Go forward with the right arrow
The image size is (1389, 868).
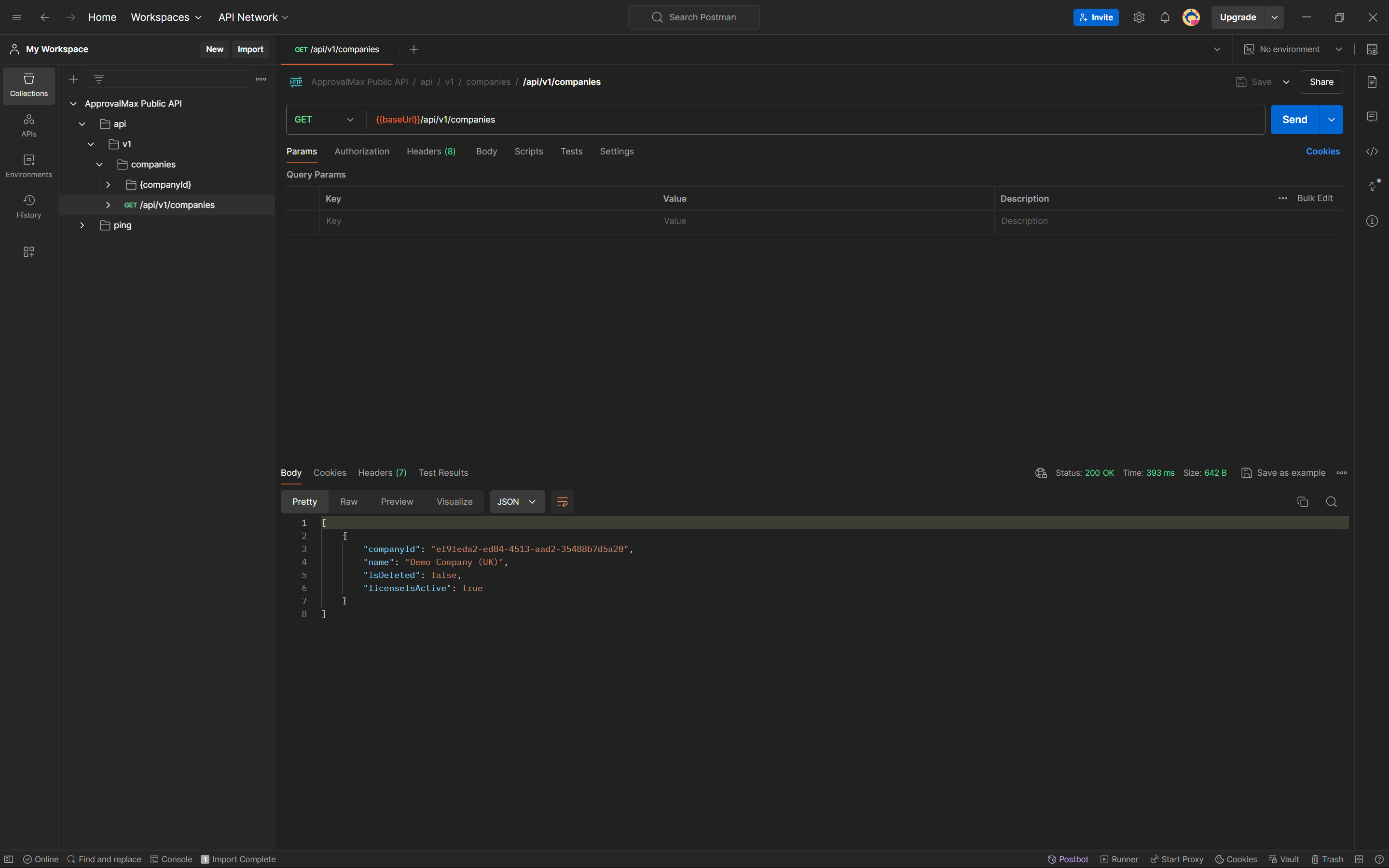[70, 17]
